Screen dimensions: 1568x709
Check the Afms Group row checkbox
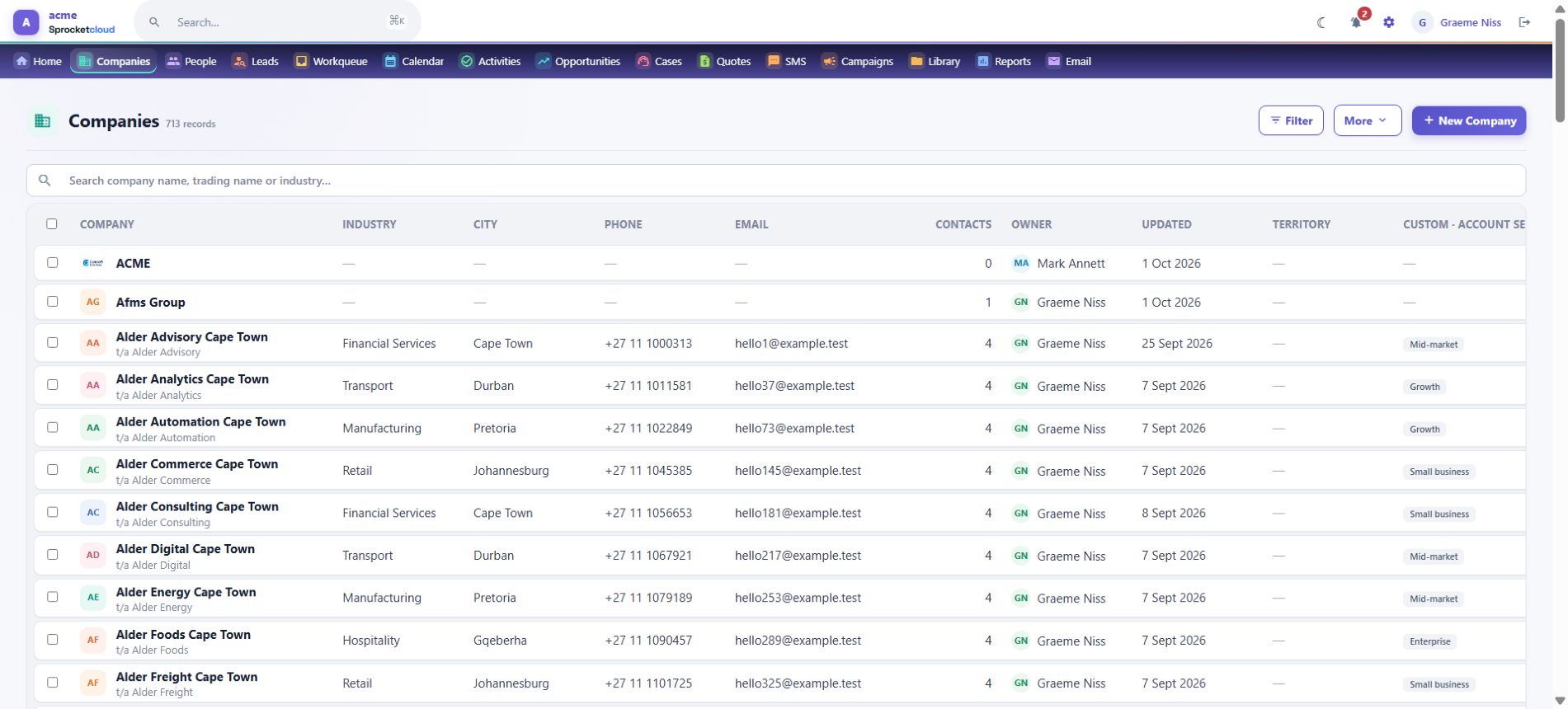click(x=52, y=301)
